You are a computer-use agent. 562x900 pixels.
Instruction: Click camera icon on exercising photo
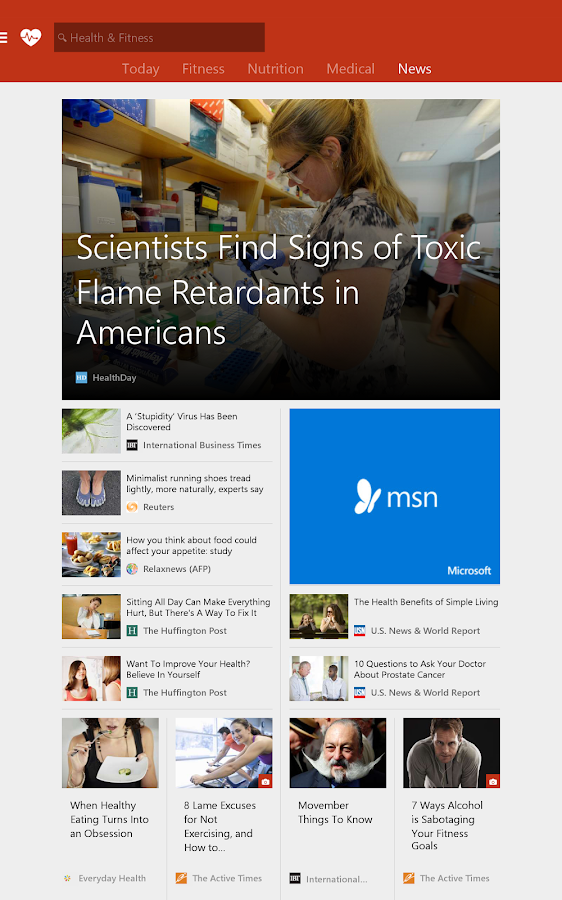point(265,781)
